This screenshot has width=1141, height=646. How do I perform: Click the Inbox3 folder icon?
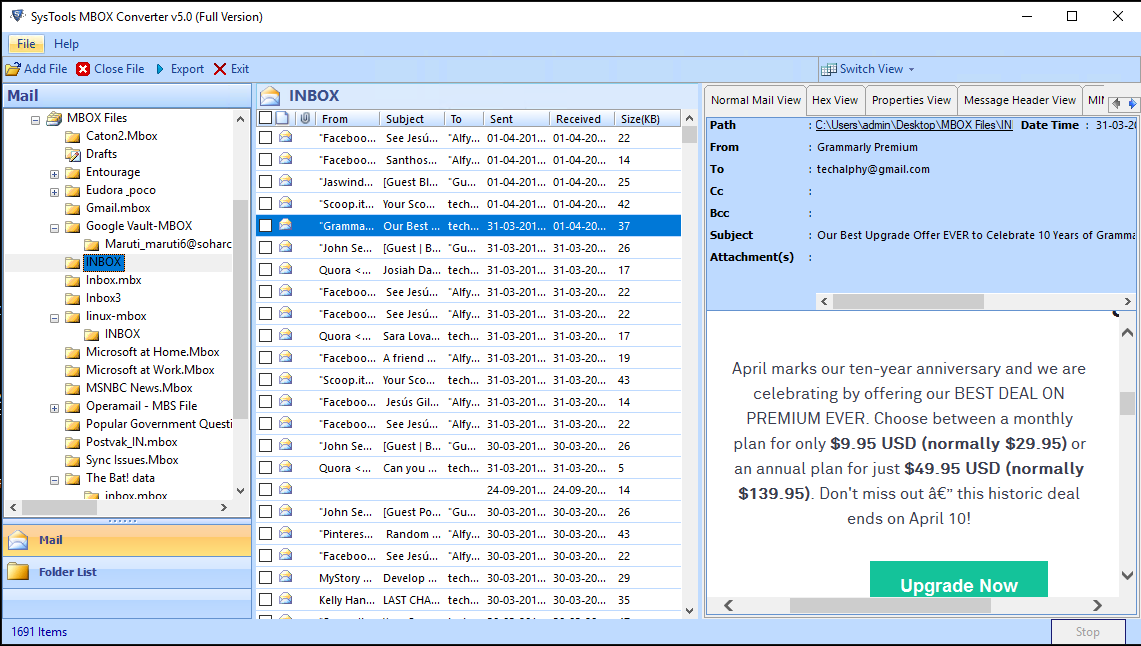coord(72,298)
